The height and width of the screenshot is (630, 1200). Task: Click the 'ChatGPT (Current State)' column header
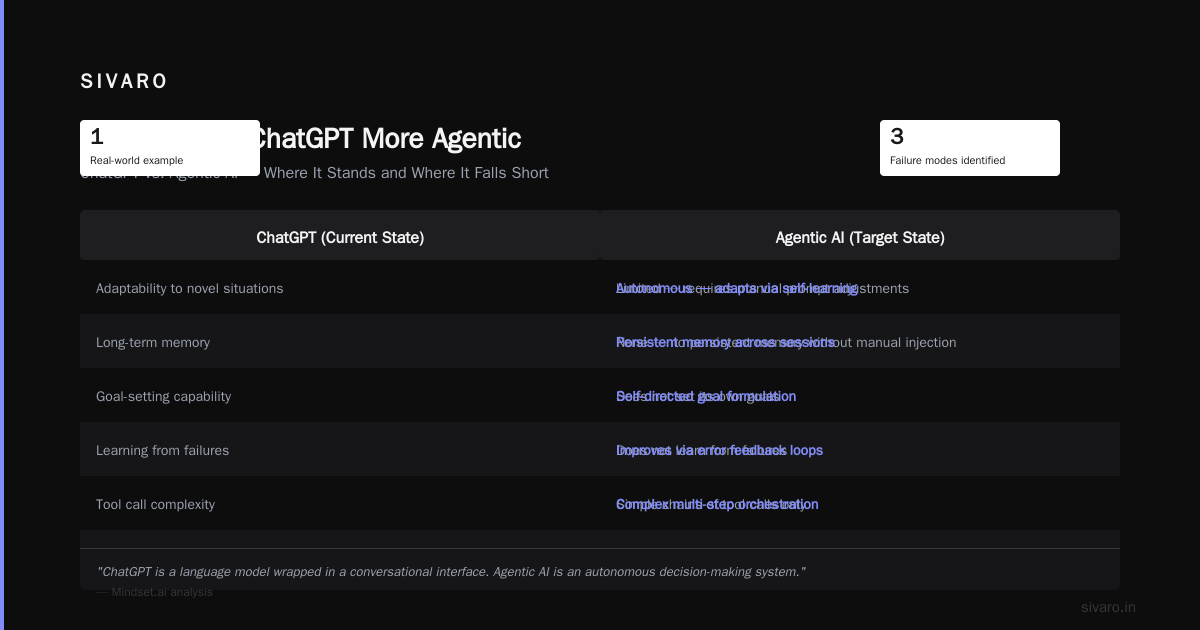coord(340,237)
